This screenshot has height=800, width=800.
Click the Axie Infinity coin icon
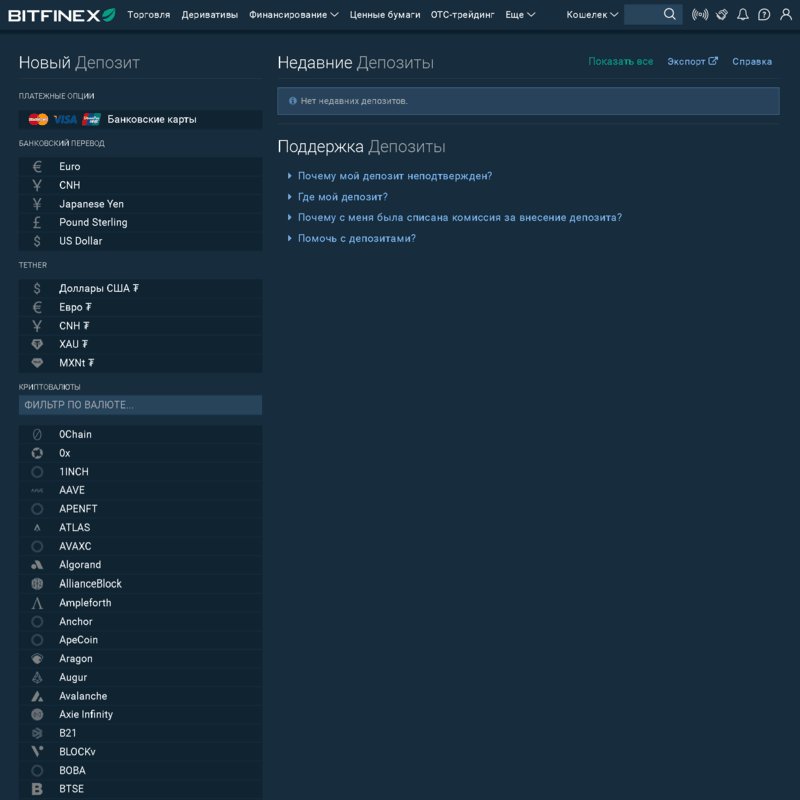(37, 715)
